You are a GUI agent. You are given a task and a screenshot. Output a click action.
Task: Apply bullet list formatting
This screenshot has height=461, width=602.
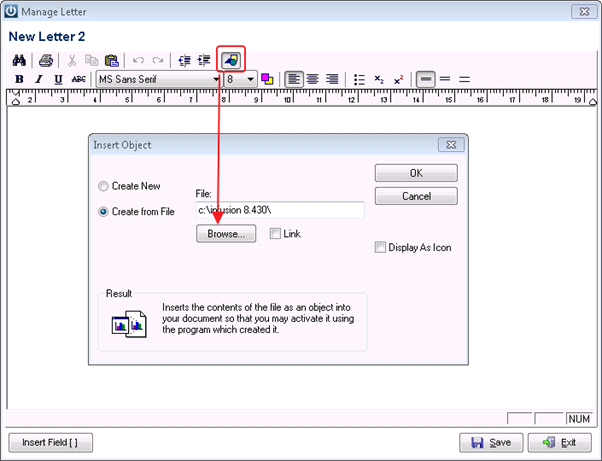click(359, 79)
